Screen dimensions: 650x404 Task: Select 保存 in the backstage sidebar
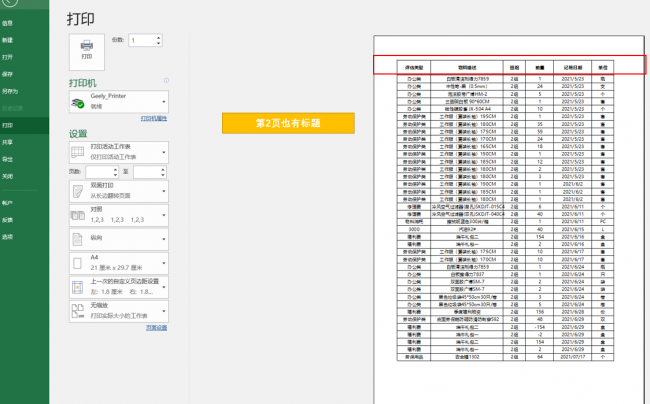(7, 74)
